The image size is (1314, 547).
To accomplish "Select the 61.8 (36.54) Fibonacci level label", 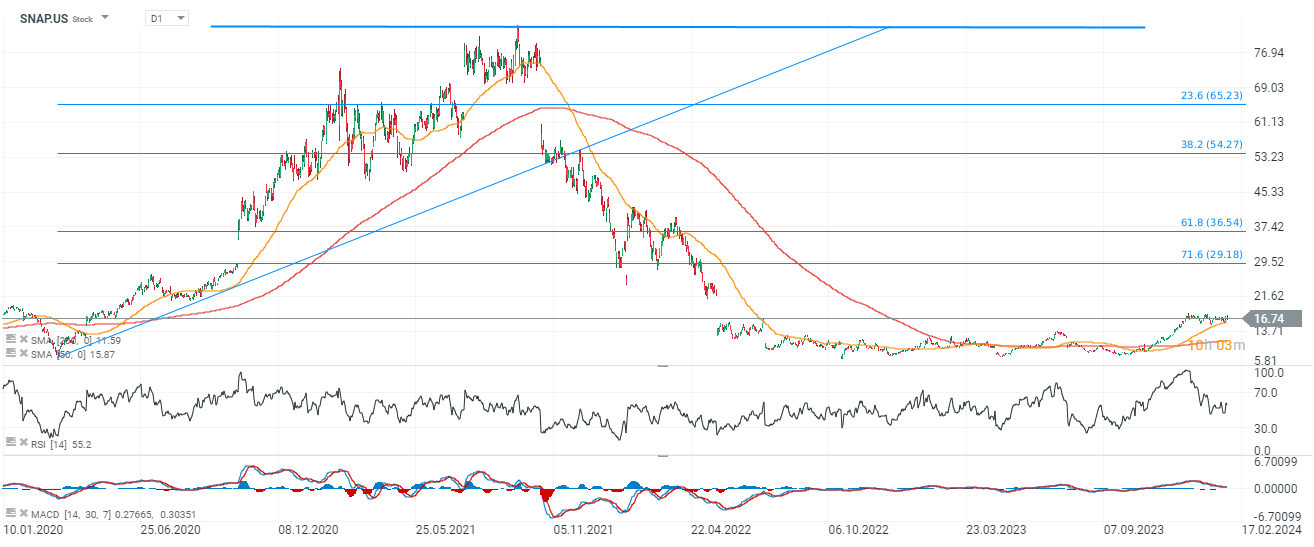I will [x=1212, y=222].
